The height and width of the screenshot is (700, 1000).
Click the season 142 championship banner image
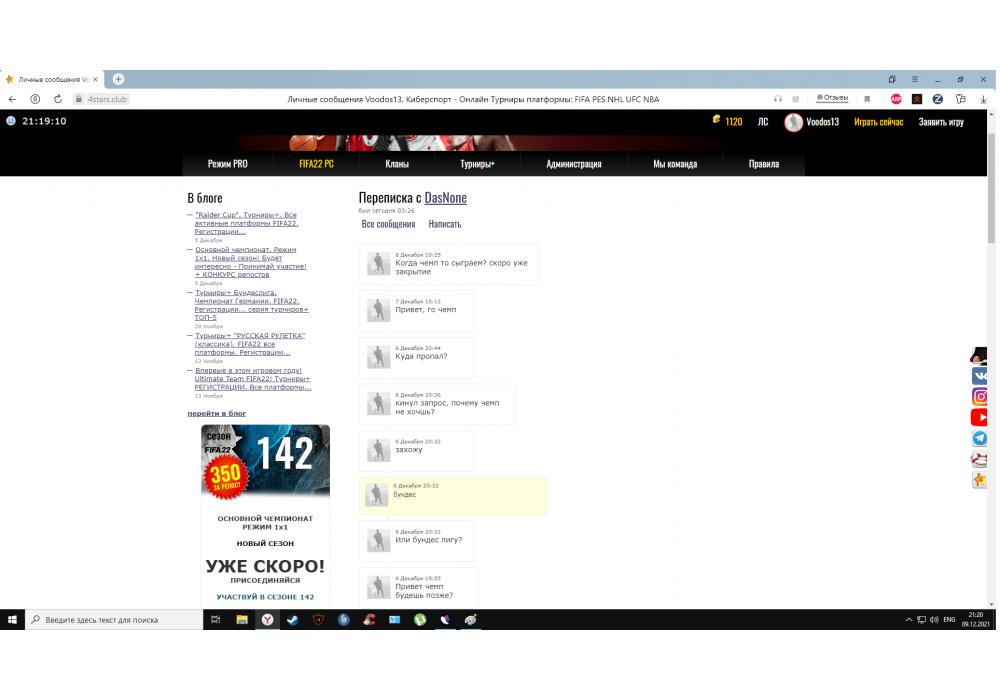265,462
